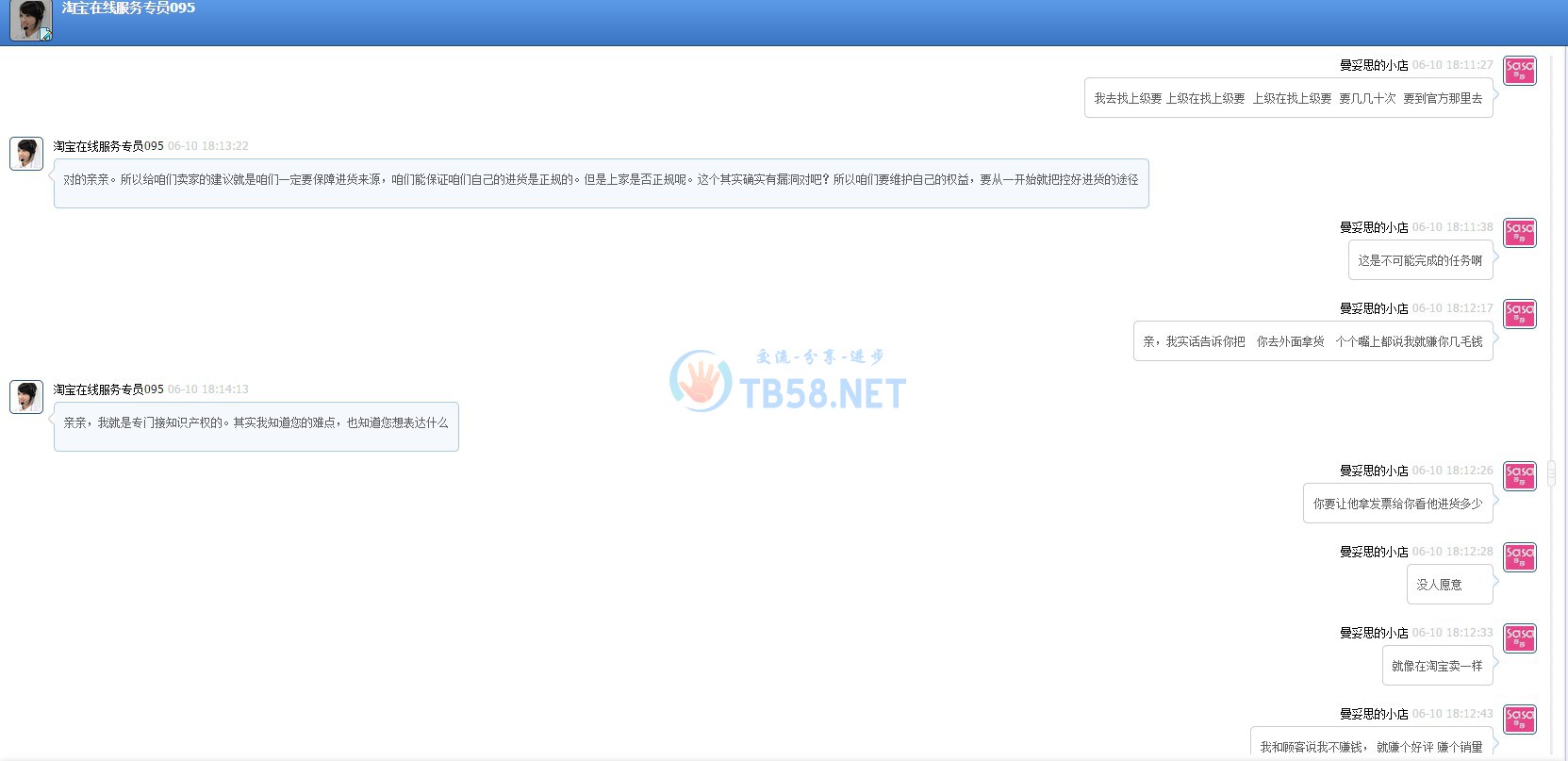The image size is (1568, 761).
Task: Click the message bubble 这是不可能完成的任务啊
Action: click(x=1420, y=260)
